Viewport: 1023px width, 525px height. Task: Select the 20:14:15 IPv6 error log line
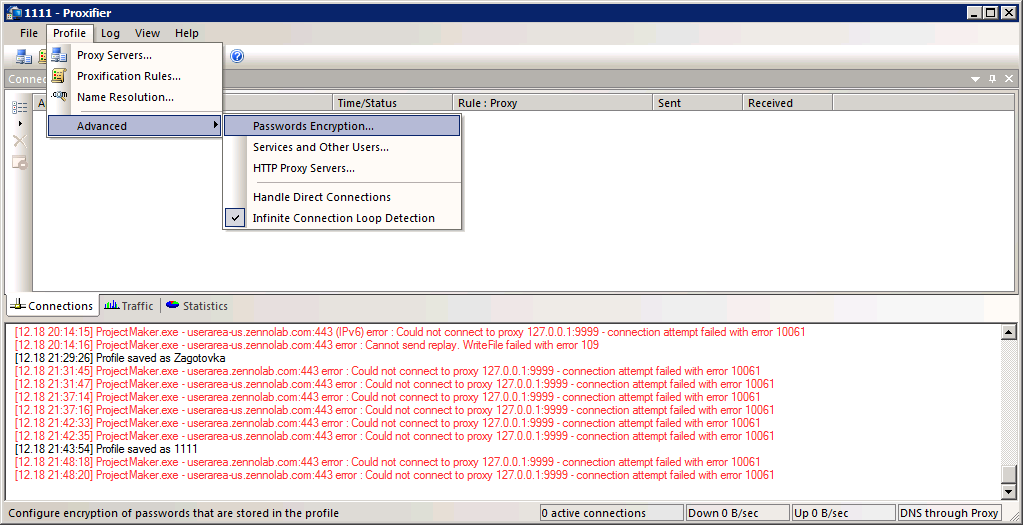[x=410, y=332]
